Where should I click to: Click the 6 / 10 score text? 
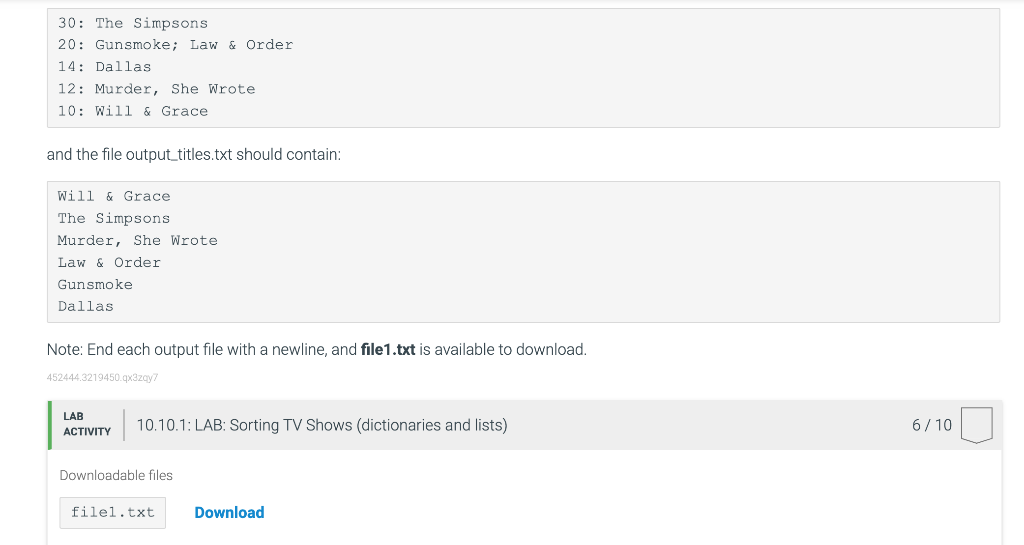point(931,425)
